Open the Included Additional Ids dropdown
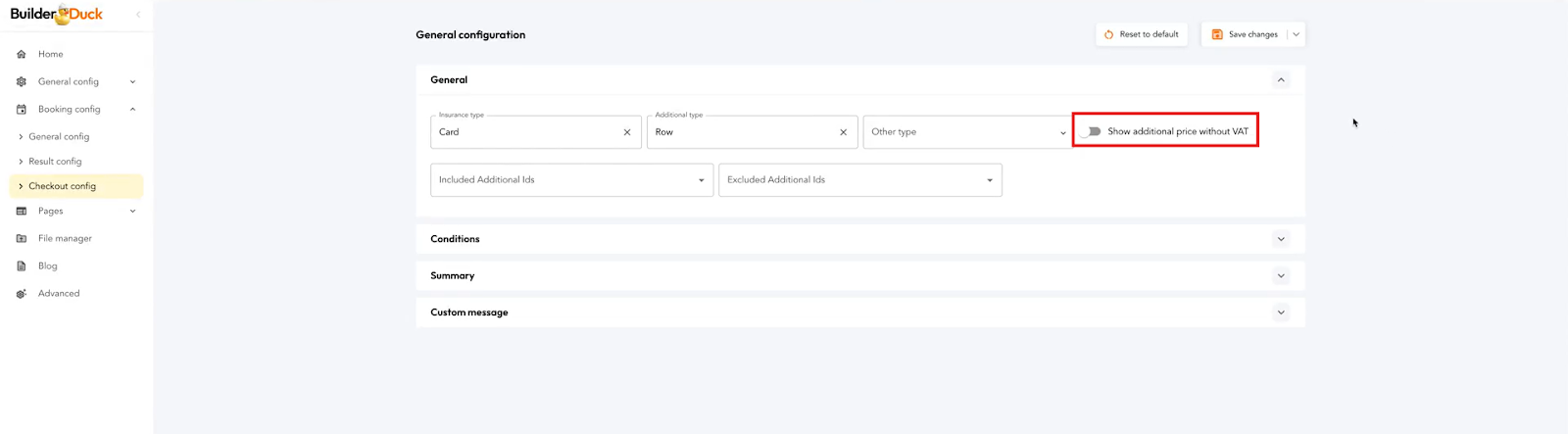Viewport: 1568px width, 434px height. point(571,180)
